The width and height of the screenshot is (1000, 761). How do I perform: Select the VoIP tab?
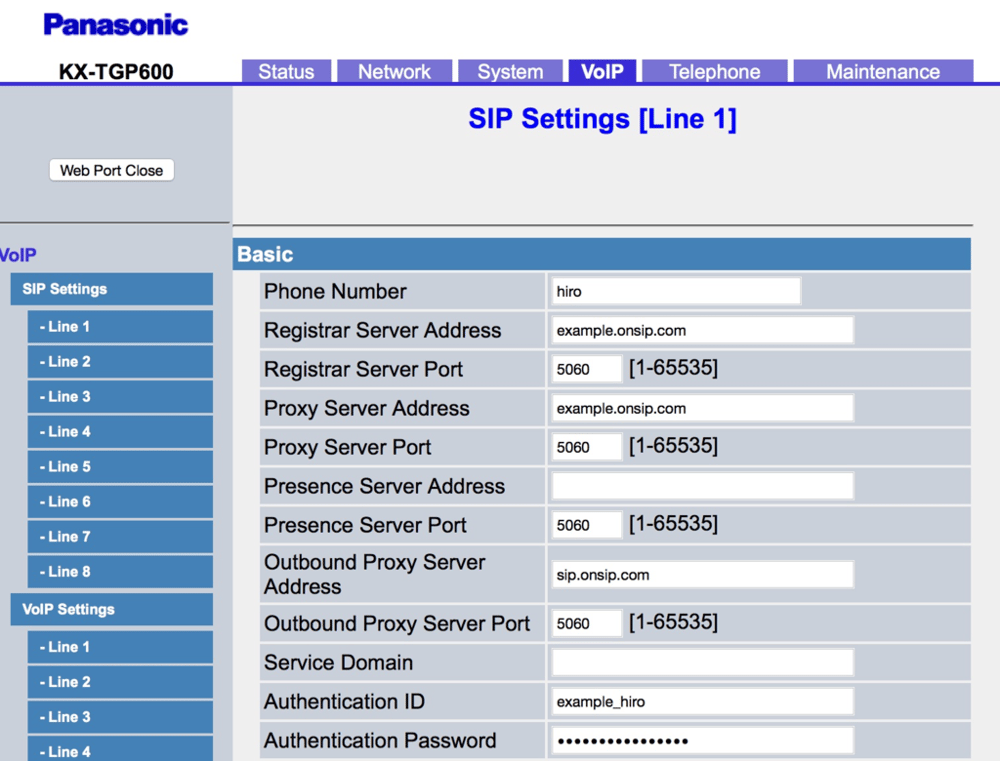point(602,71)
